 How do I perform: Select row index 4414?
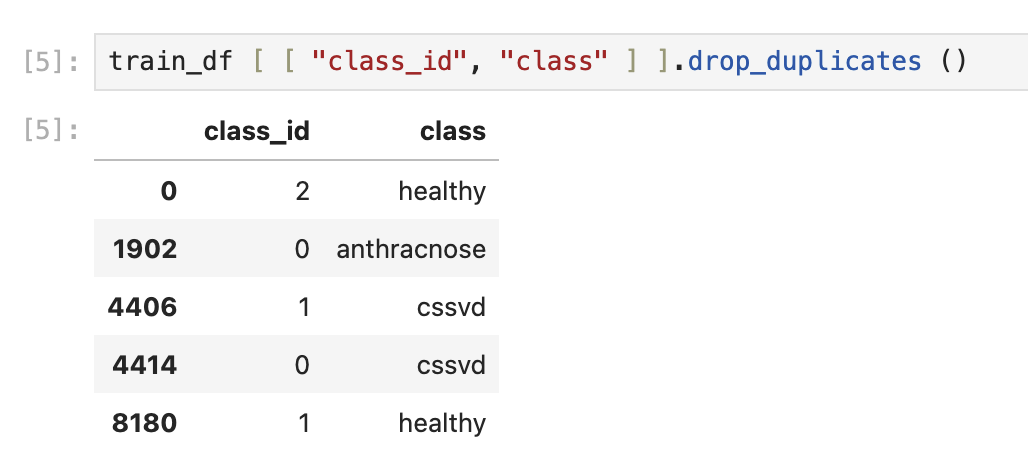tap(142, 365)
